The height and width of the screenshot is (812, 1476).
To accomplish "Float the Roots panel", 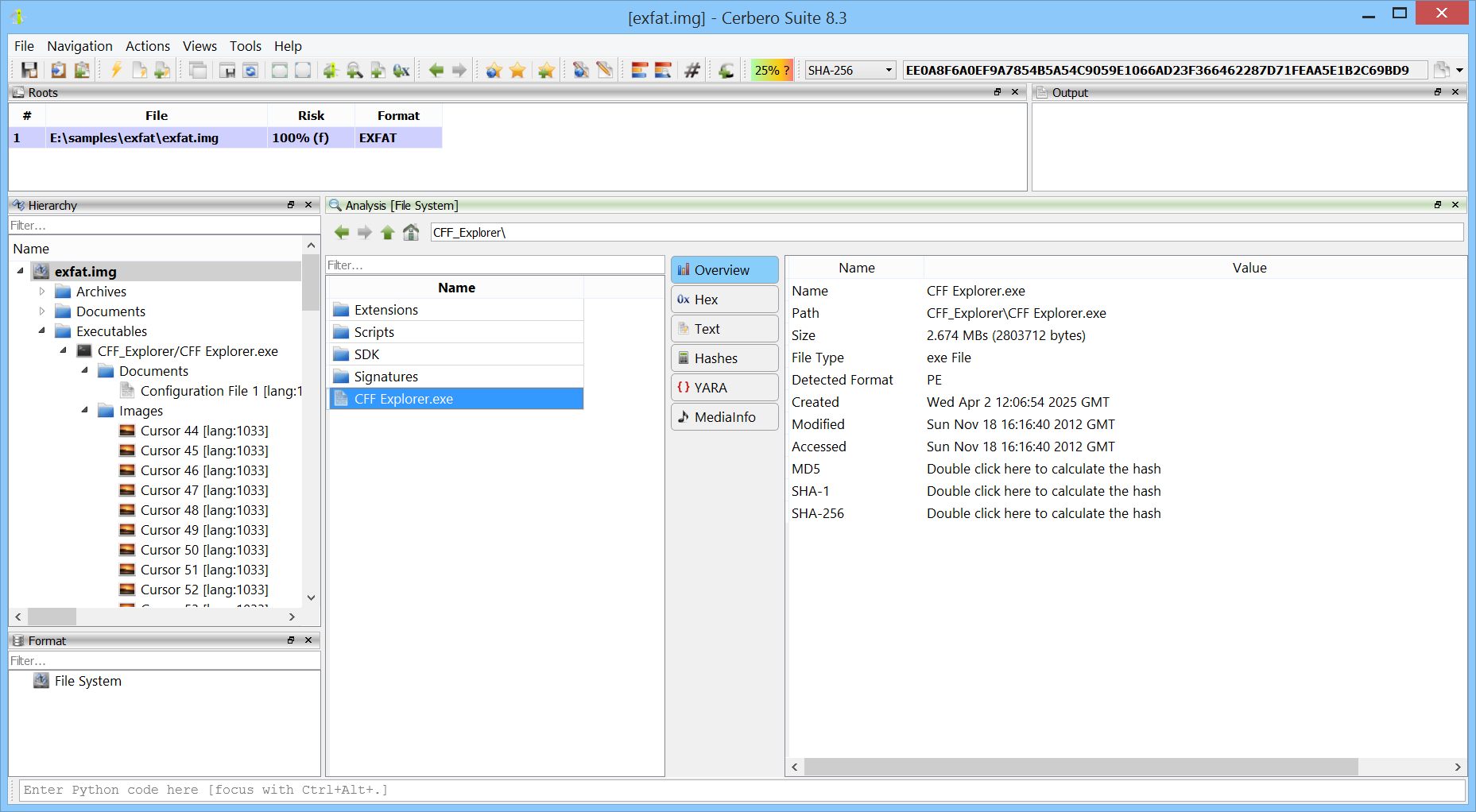I will tap(998, 92).
